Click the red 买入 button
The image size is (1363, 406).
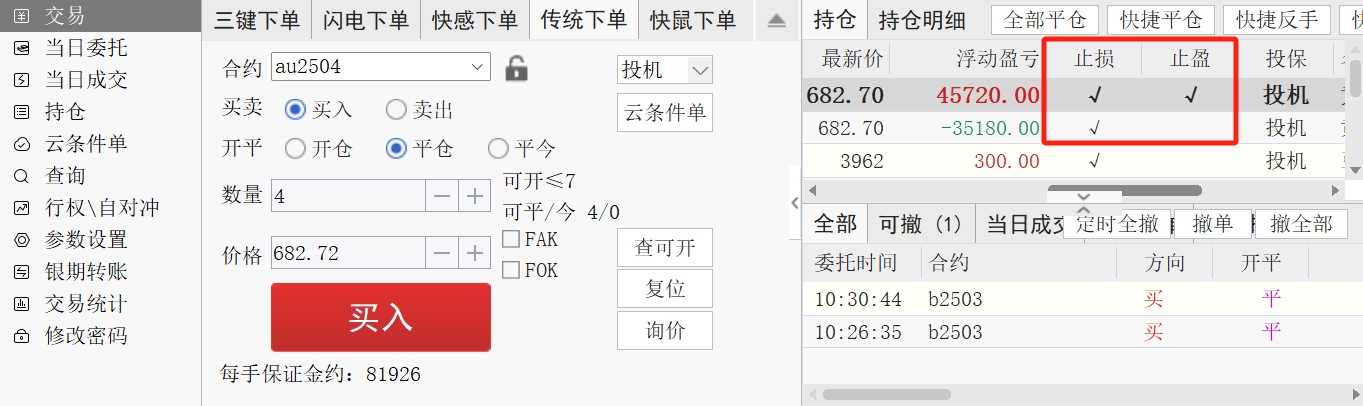point(381,317)
